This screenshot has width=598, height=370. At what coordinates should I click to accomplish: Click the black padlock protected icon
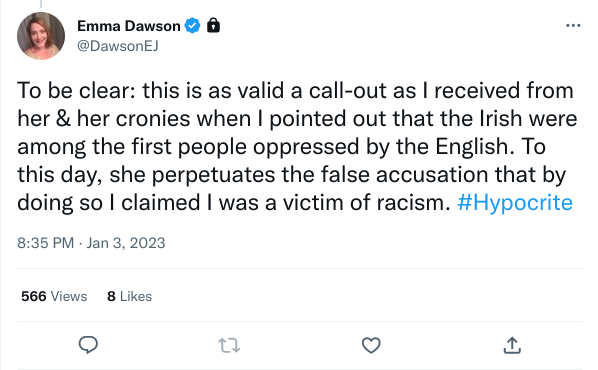(213, 26)
